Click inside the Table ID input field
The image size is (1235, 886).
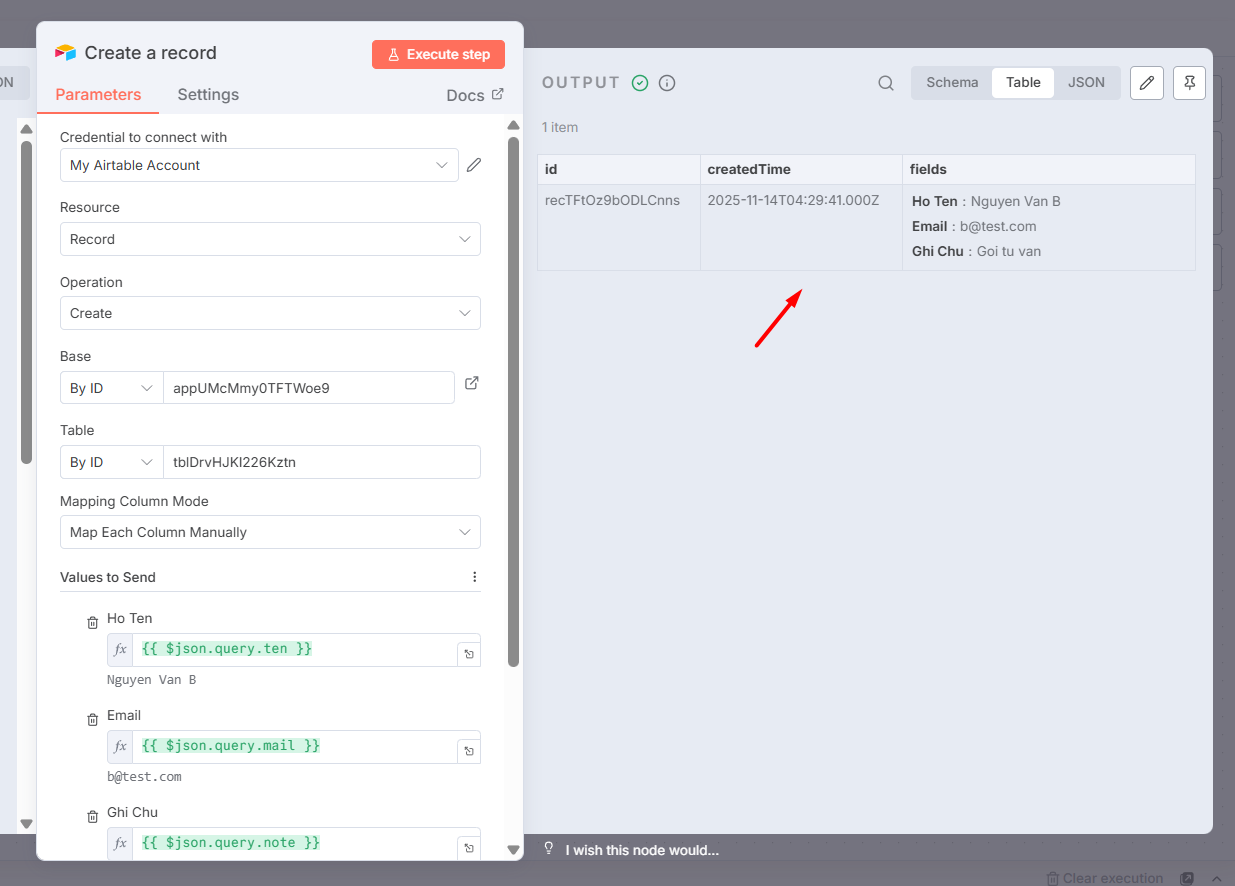(x=320, y=462)
